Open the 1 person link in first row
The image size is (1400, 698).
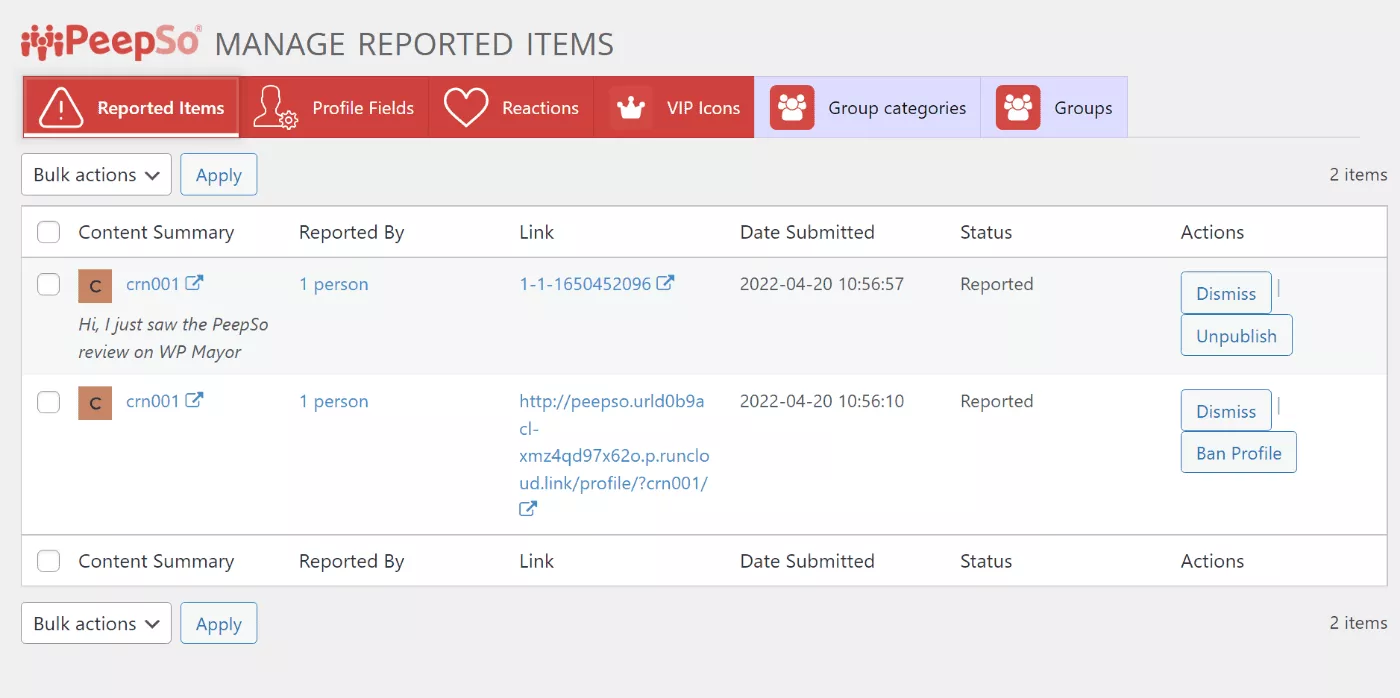pyautogui.click(x=334, y=284)
